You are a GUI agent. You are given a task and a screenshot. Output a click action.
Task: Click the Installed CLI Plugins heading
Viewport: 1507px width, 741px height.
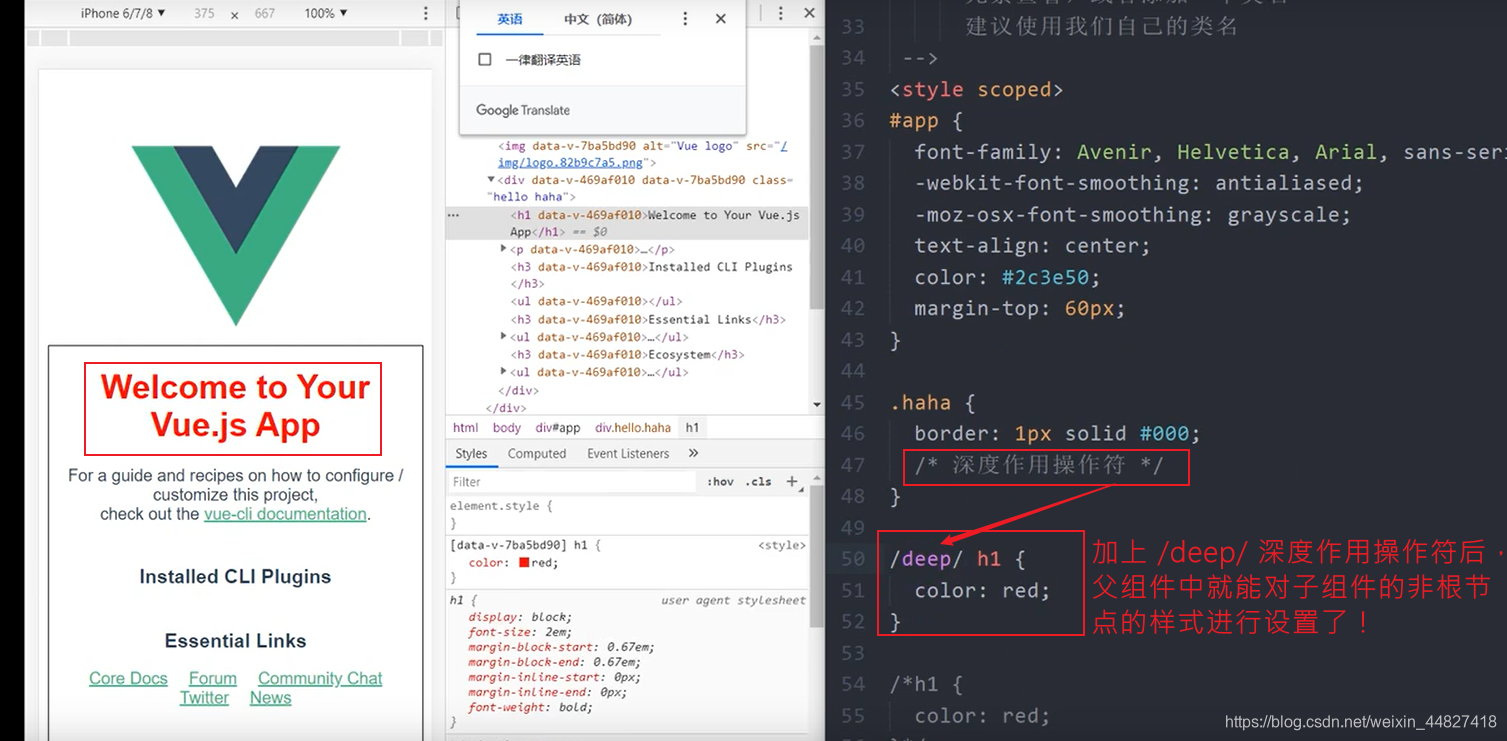[235, 577]
